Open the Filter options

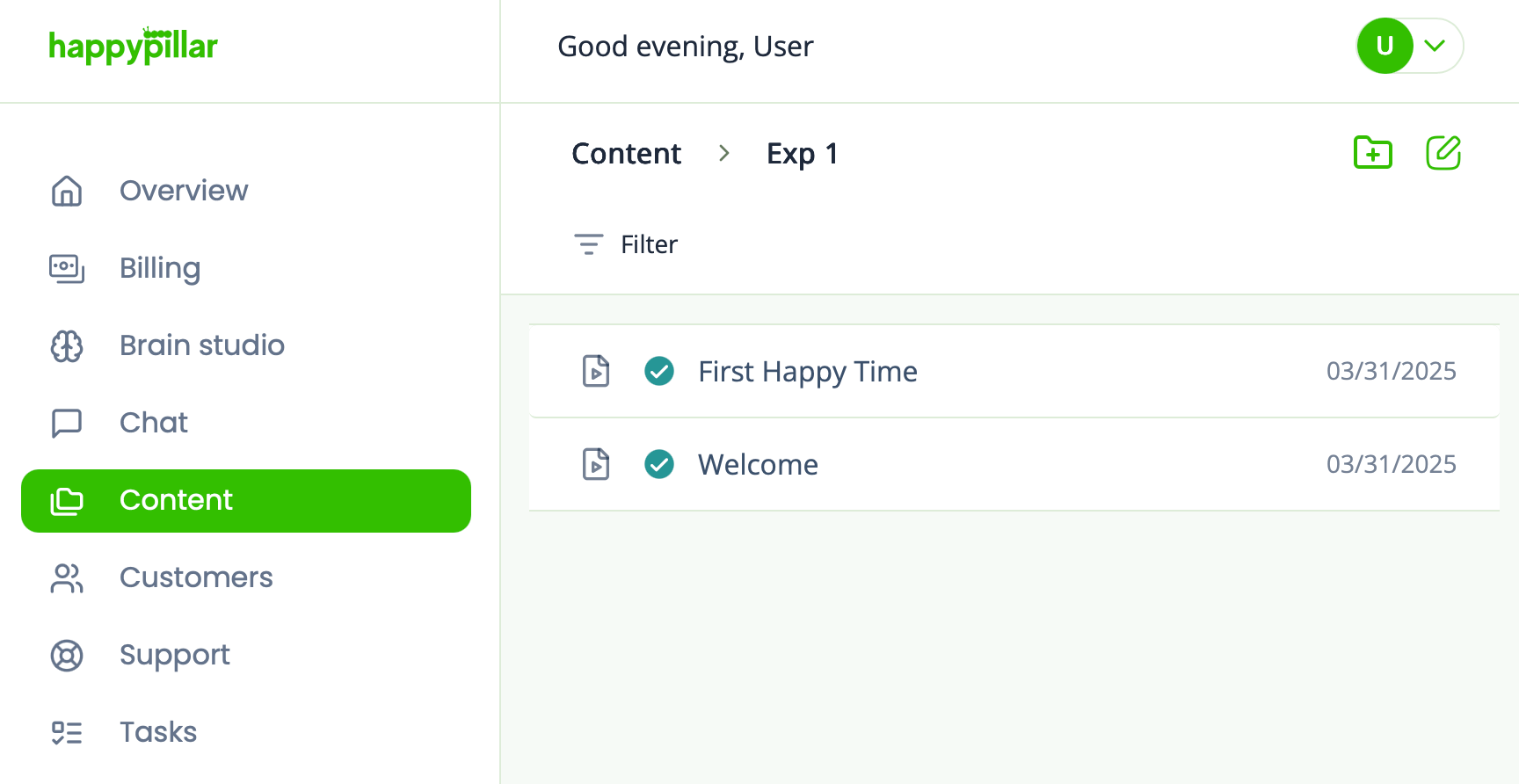pyautogui.click(x=649, y=244)
